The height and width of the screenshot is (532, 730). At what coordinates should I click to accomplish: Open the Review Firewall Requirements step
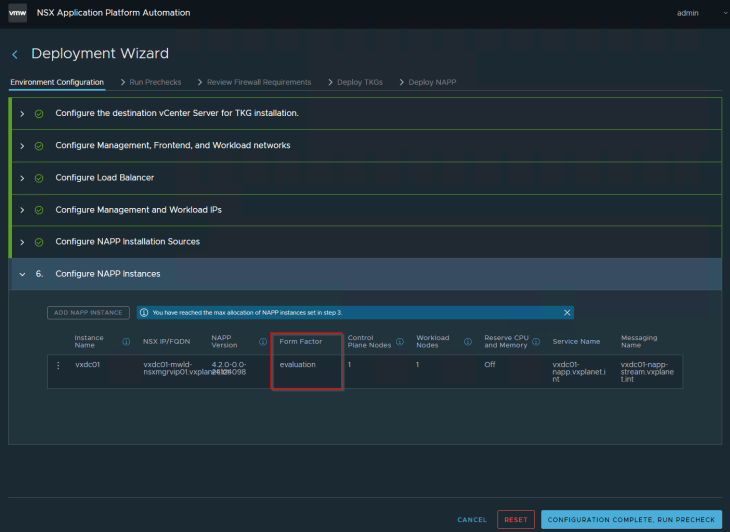tap(258, 82)
